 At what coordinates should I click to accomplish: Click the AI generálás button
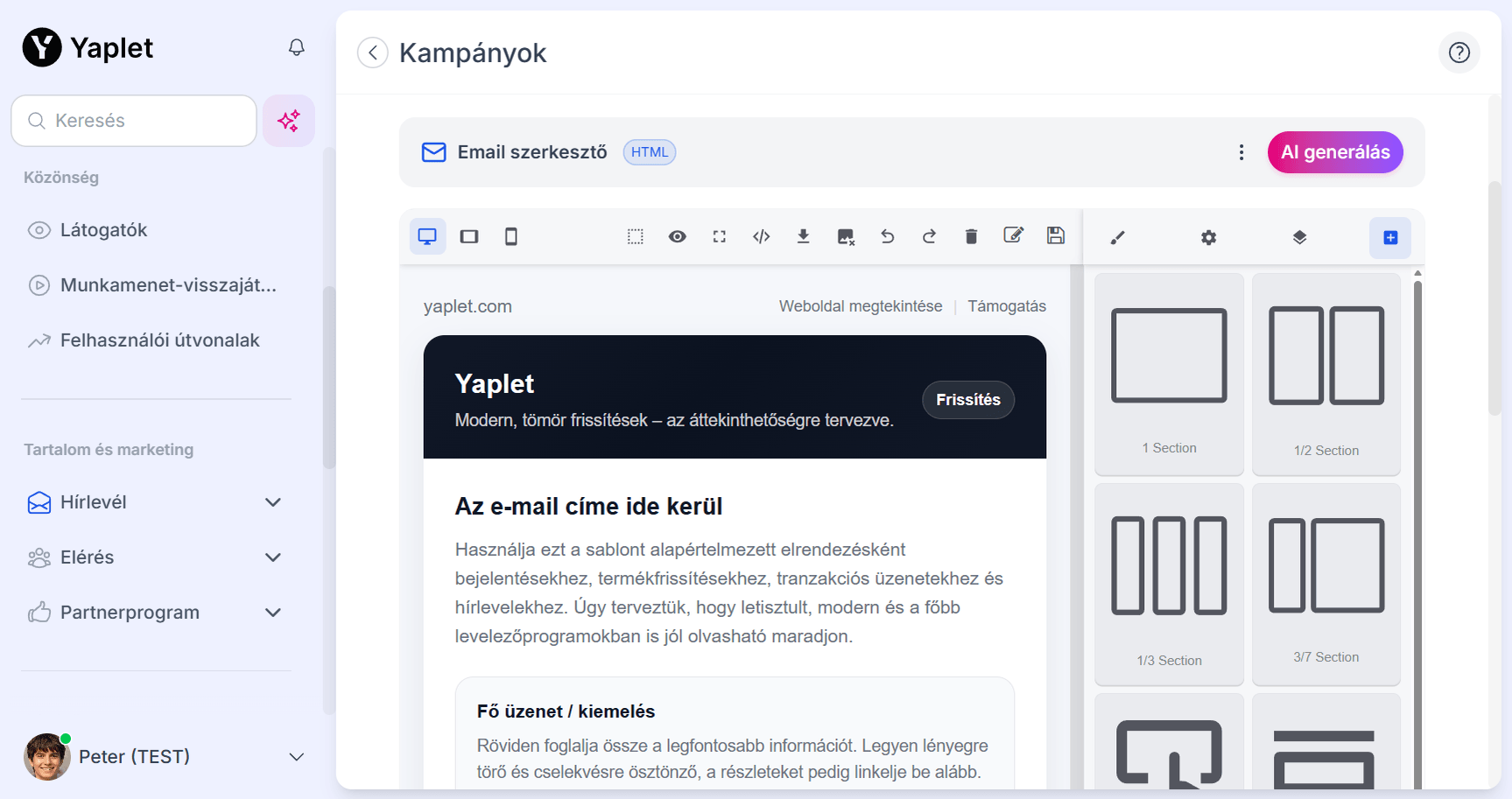click(x=1334, y=151)
